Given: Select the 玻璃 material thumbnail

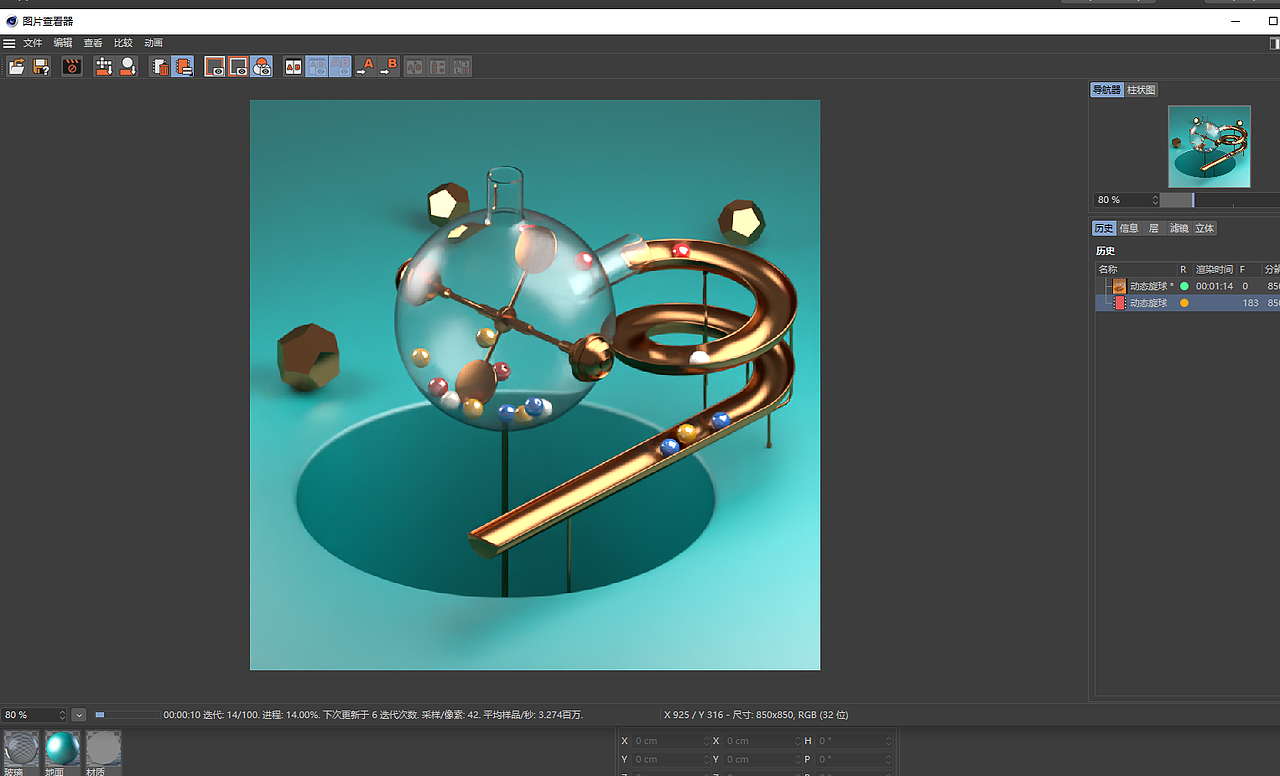Looking at the screenshot, I should click(x=22, y=748).
